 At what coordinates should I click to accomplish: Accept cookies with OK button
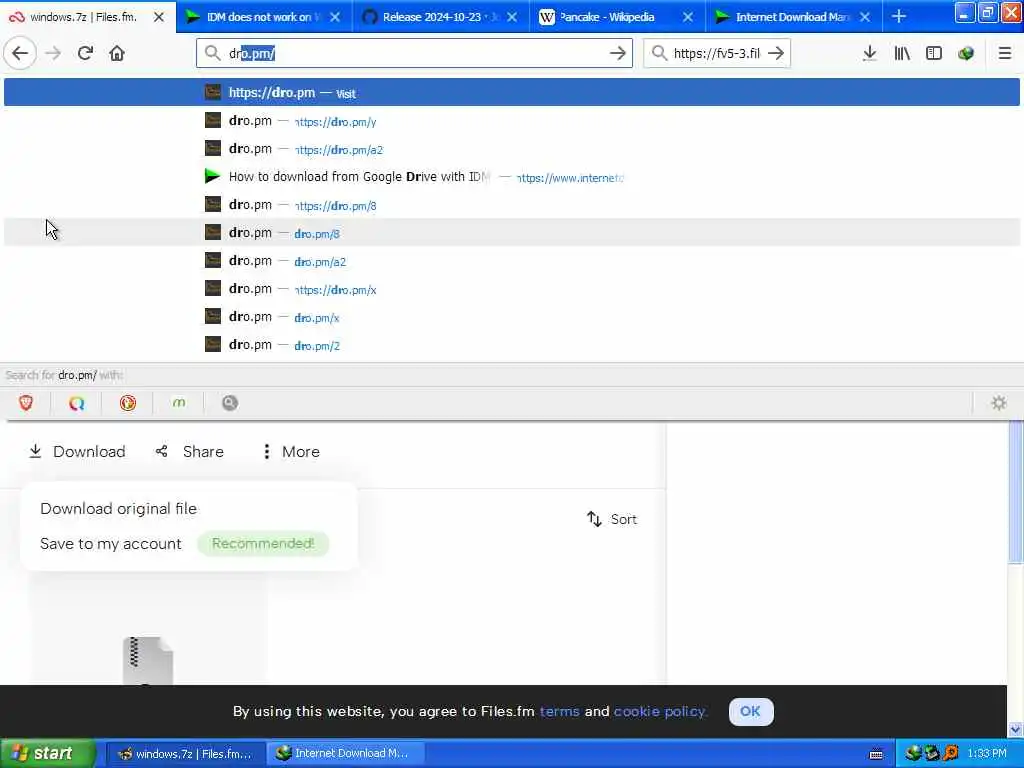(x=750, y=711)
